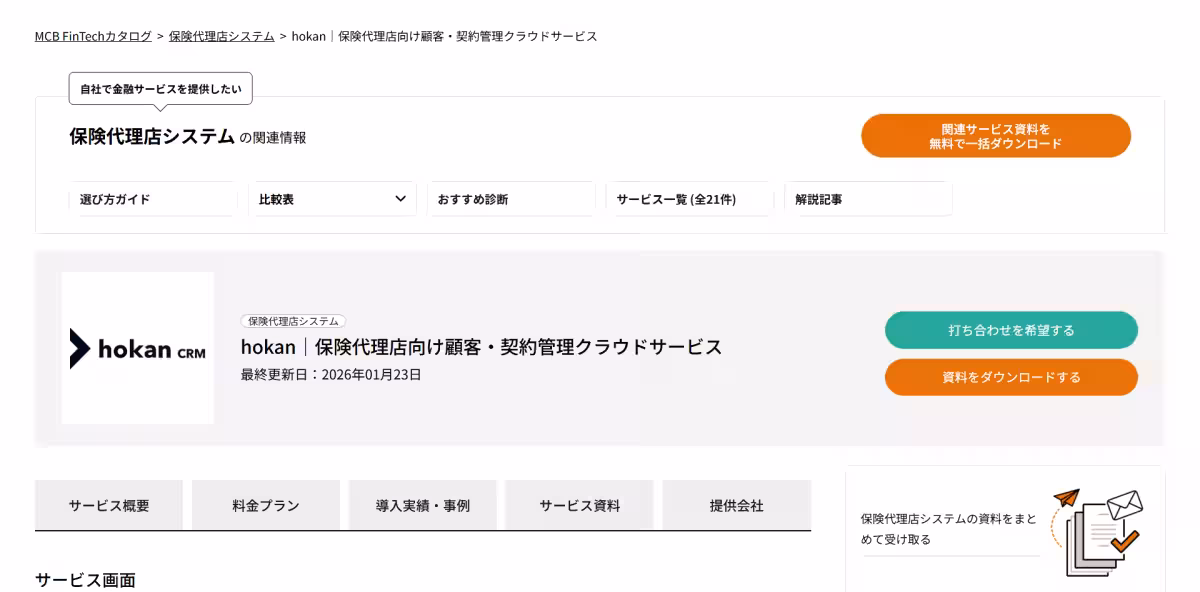Switch to the 料金プラン tab

click(266, 505)
